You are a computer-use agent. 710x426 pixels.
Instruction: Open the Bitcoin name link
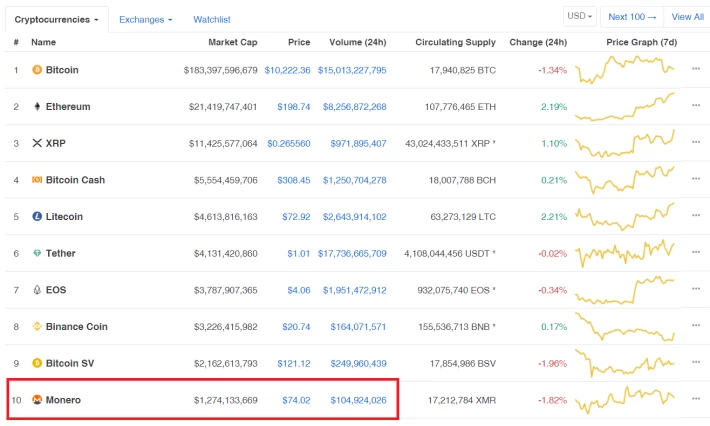(62, 70)
